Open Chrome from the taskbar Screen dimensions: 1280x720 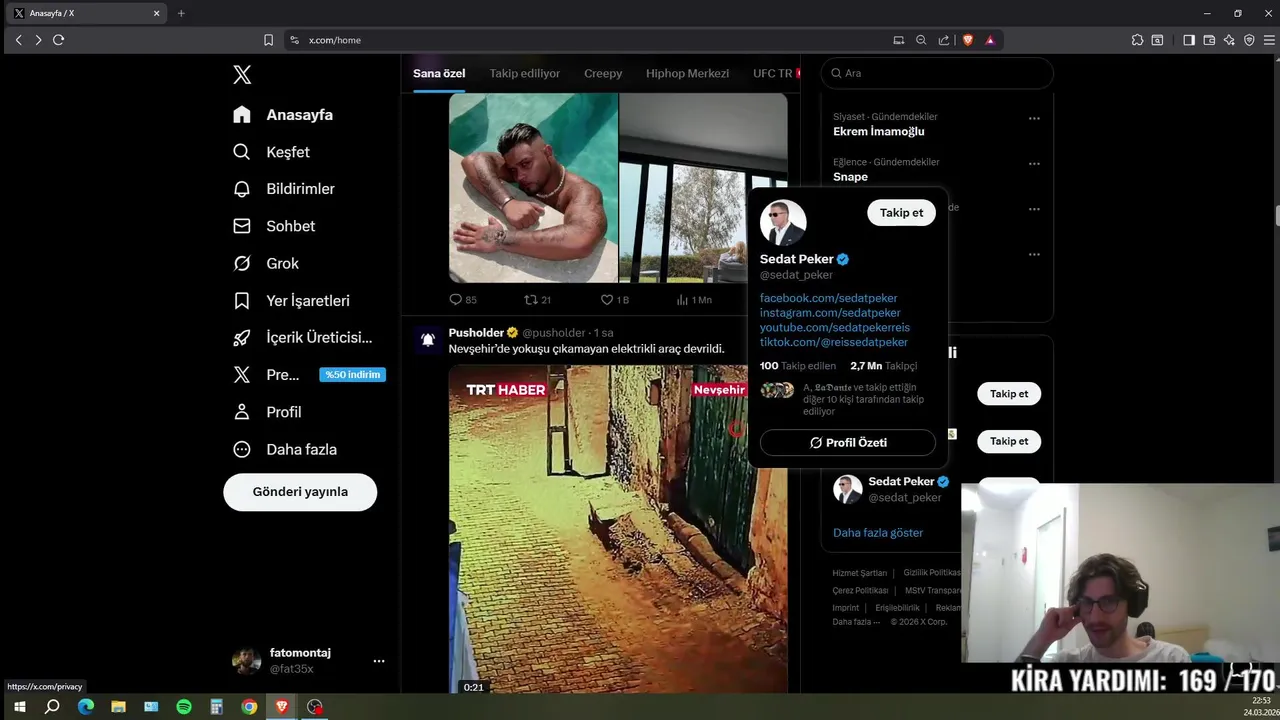(x=249, y=707)
